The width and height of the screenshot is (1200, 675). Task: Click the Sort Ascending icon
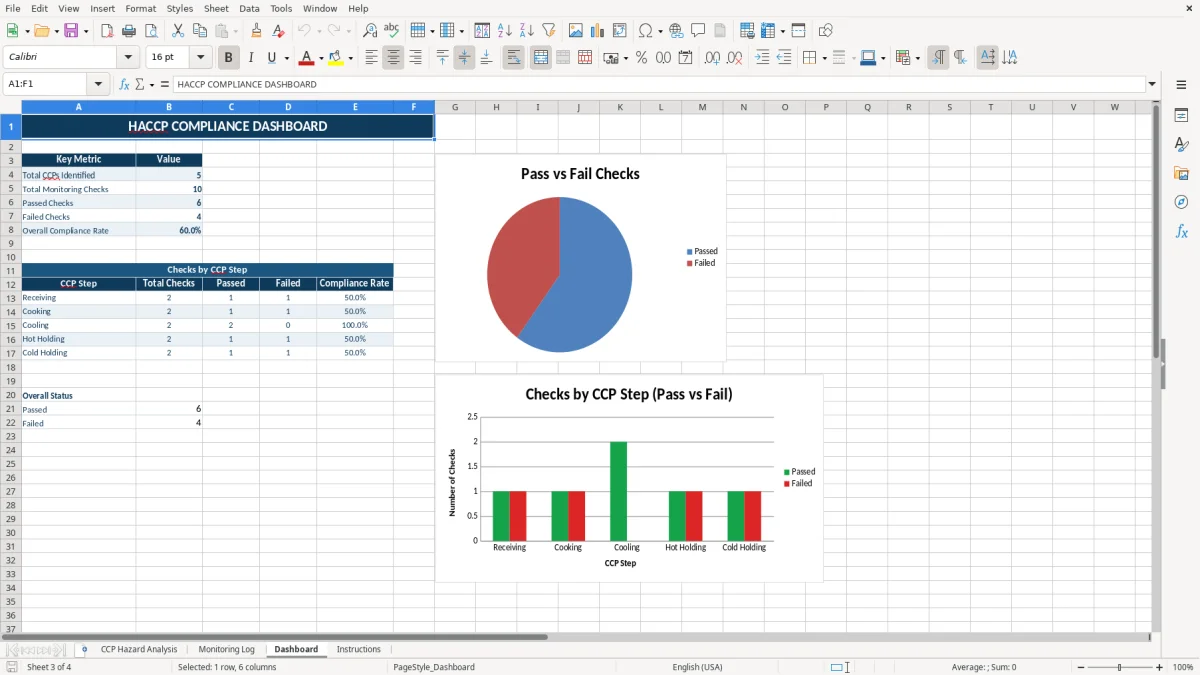click(x=505, y=31)
